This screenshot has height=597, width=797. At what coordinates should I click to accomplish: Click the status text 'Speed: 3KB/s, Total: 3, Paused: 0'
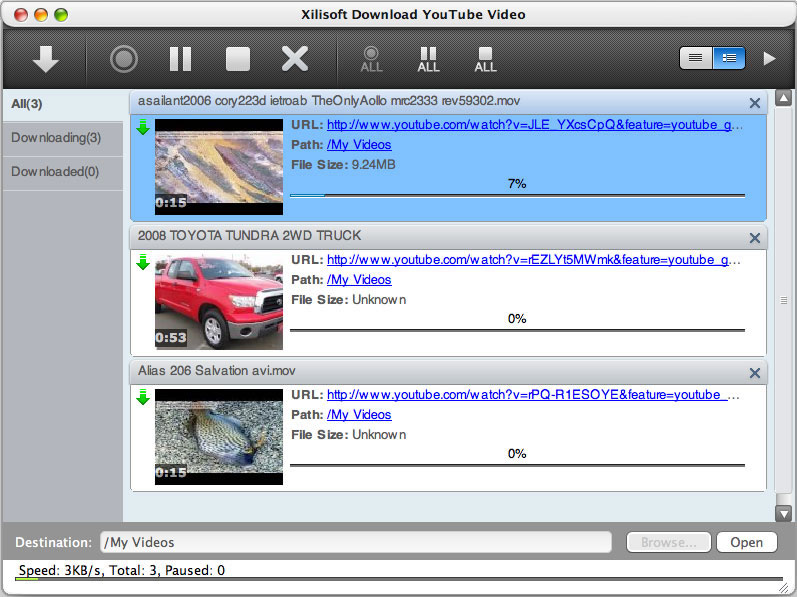pos(122,571)
